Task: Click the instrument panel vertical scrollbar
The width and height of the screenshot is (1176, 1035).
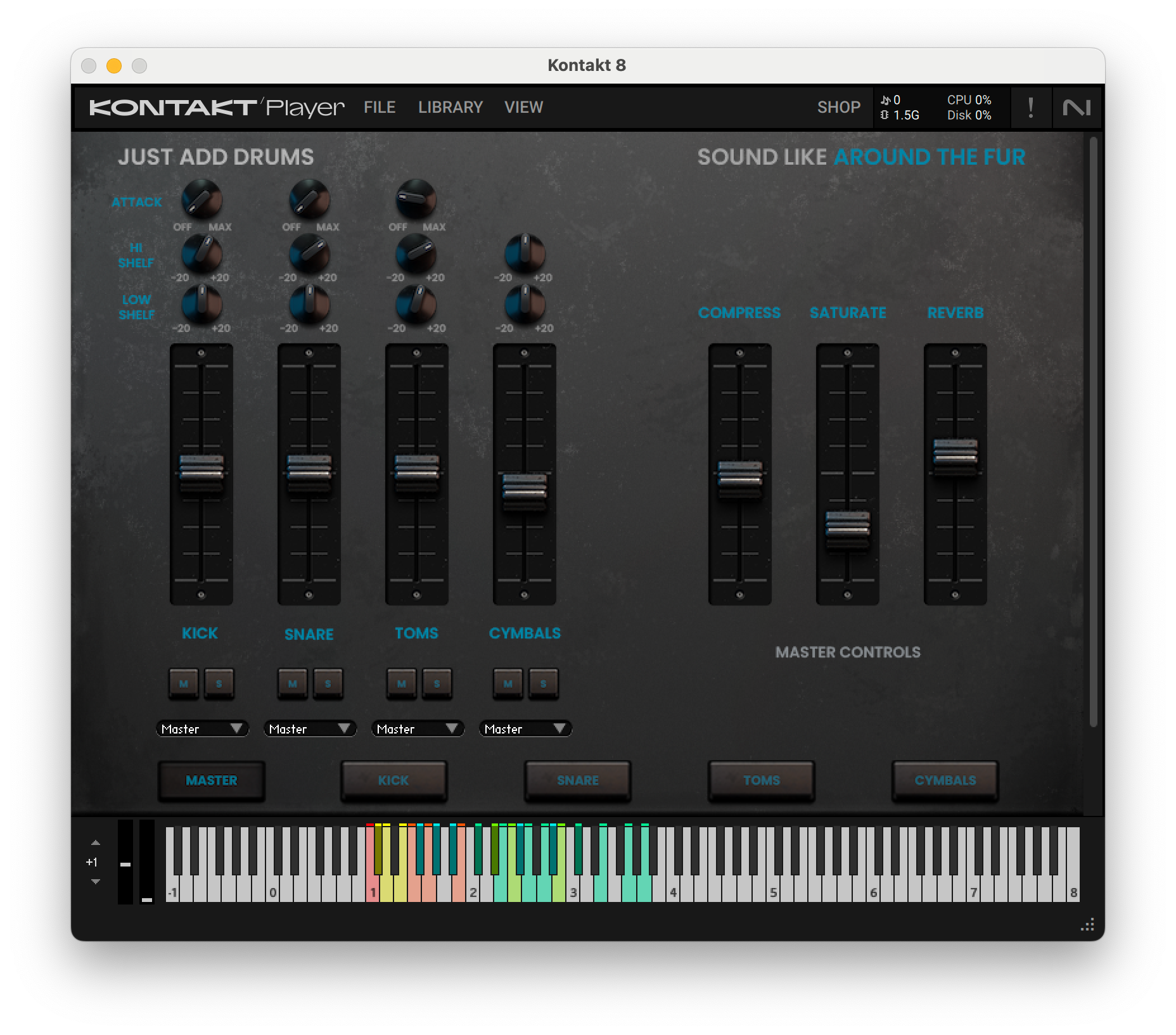Action: [1093, 432]
